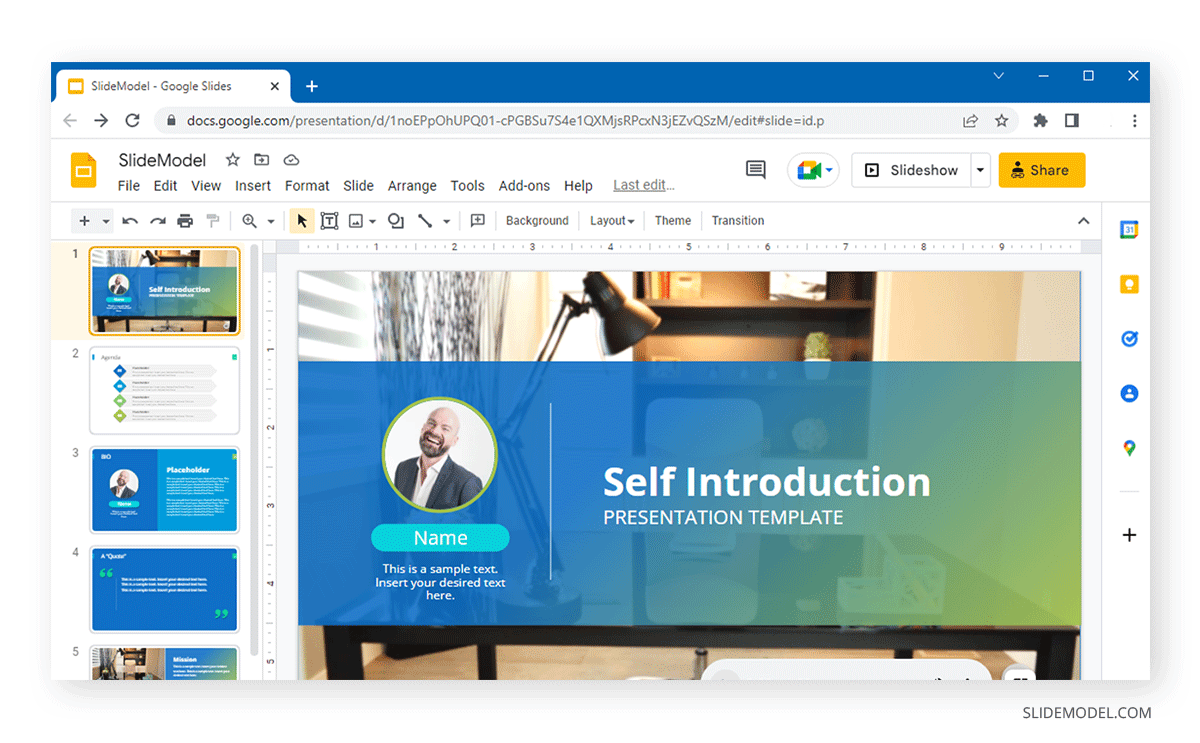The height and width of the screenshot is (743, 1200).
Task: Open the Arrange menu
Action: click(x=412, y=185)
